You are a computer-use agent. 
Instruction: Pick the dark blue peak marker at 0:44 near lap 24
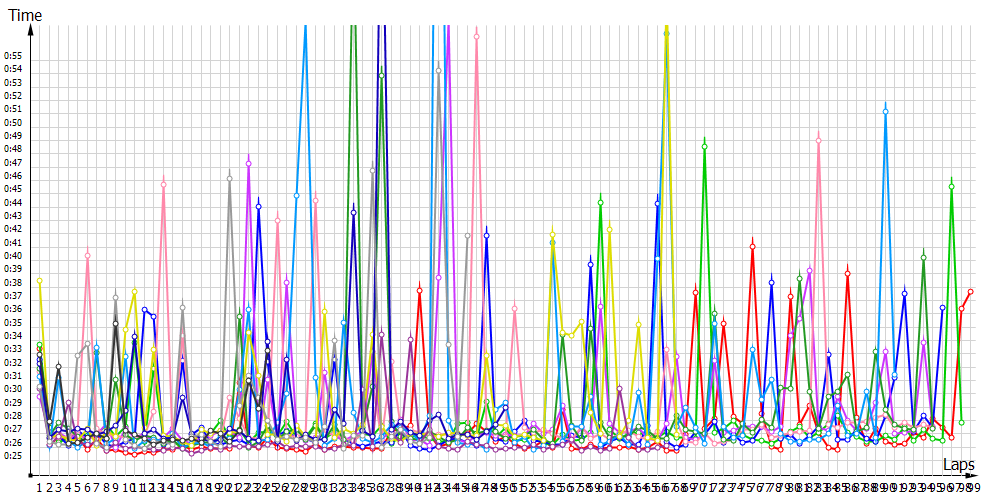point(258,205)
